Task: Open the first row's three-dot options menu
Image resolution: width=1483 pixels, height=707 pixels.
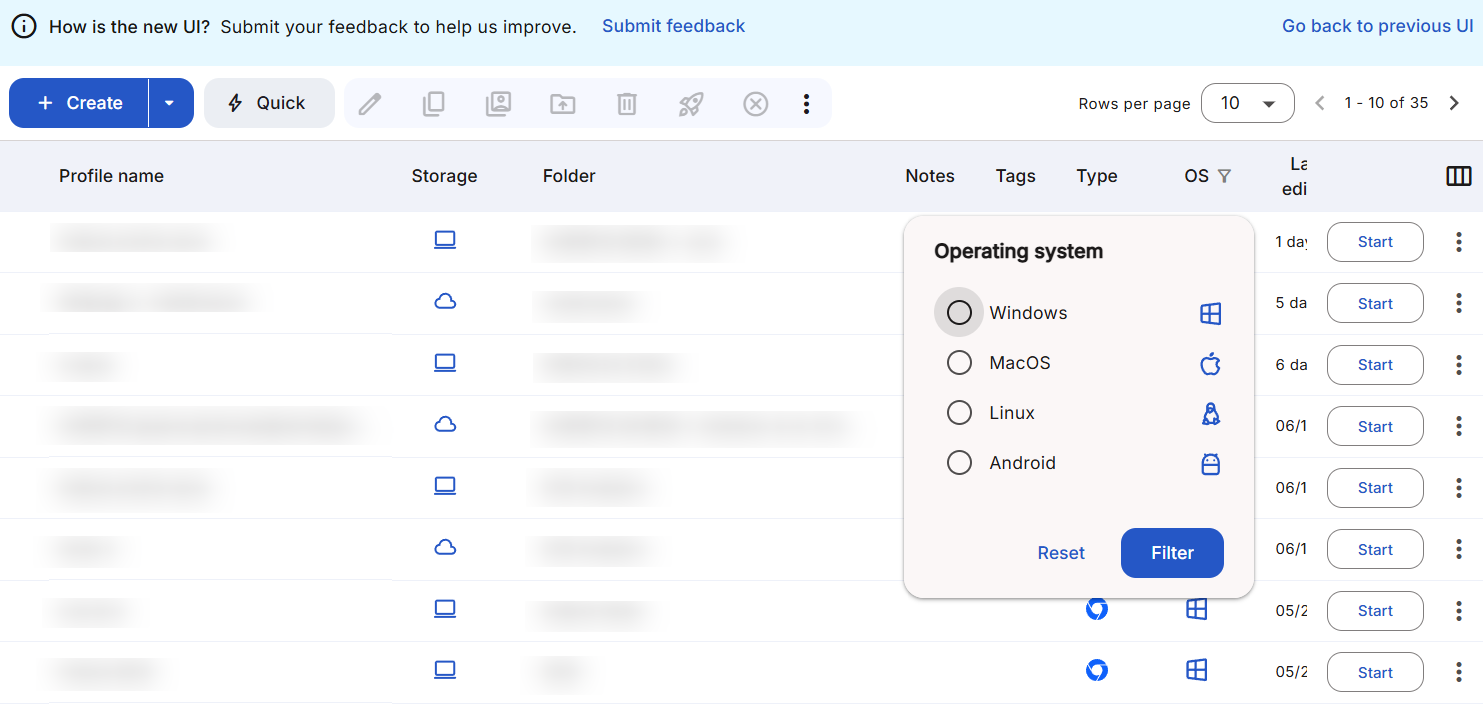Action: tap(1458, 242)
